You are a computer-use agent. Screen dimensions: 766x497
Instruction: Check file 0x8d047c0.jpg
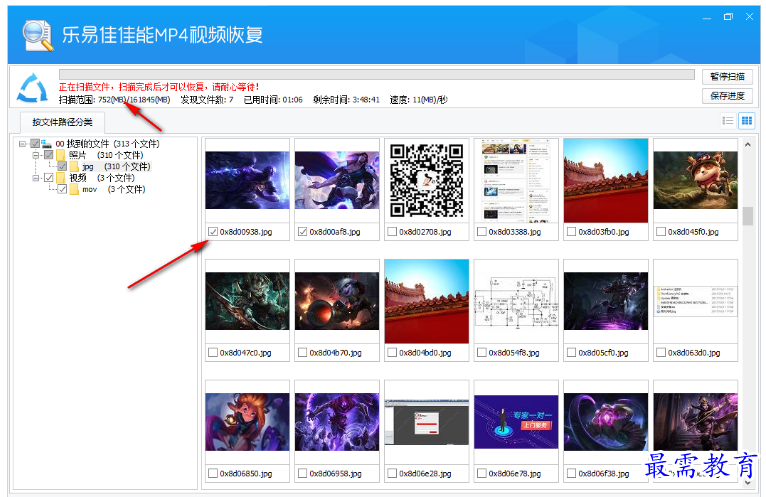tap(213, 352)
